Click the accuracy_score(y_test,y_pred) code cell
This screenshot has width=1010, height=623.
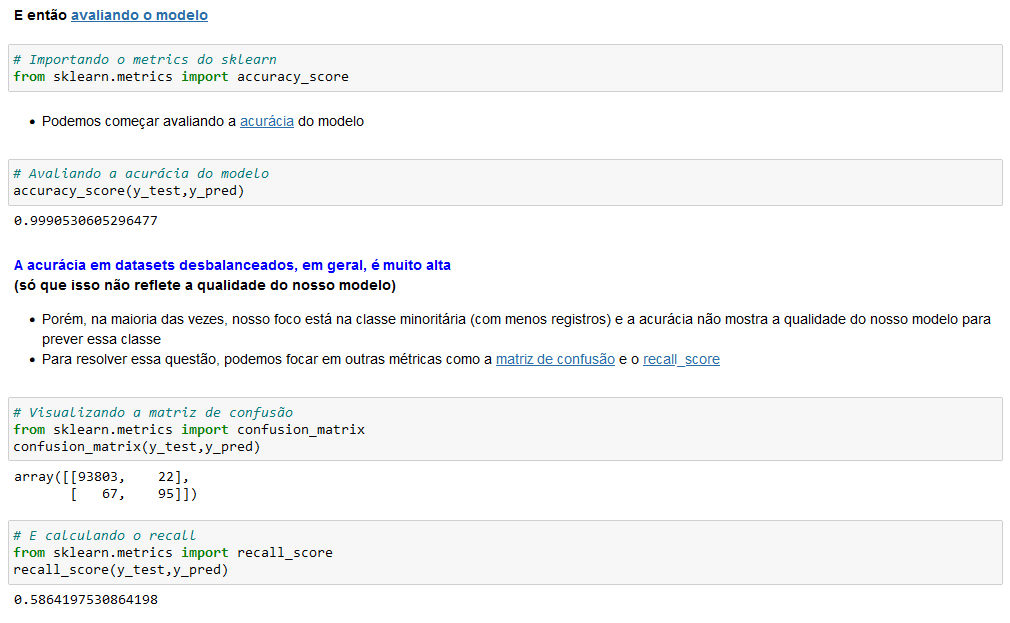(505, 182)
